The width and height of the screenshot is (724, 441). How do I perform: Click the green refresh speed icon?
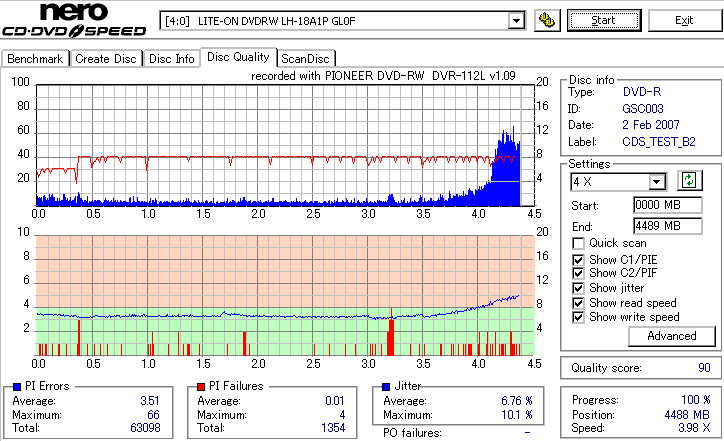(689, 181)
